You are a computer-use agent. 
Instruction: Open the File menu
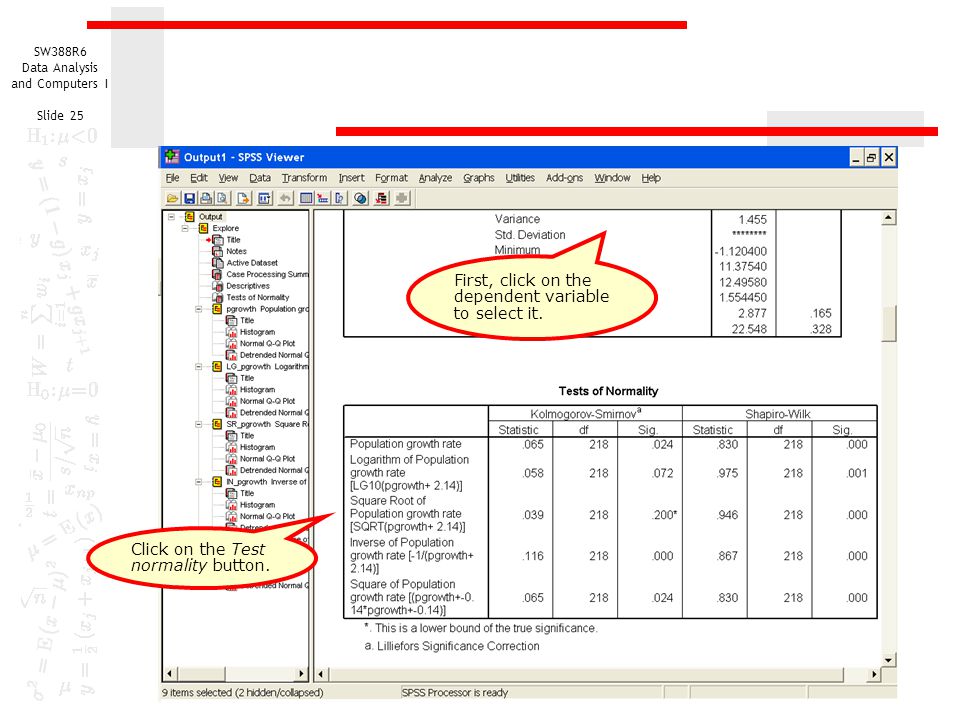(x=172, y=178)
